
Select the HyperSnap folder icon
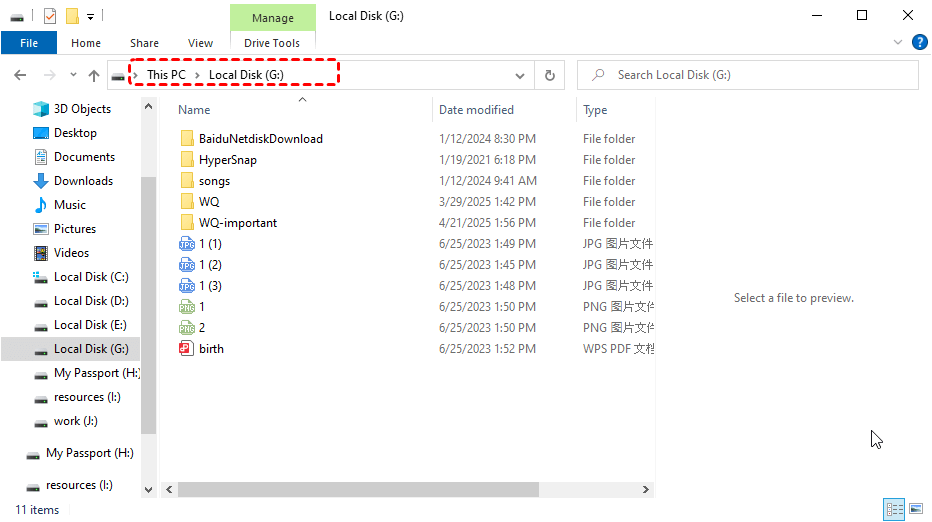pos(187,160)
